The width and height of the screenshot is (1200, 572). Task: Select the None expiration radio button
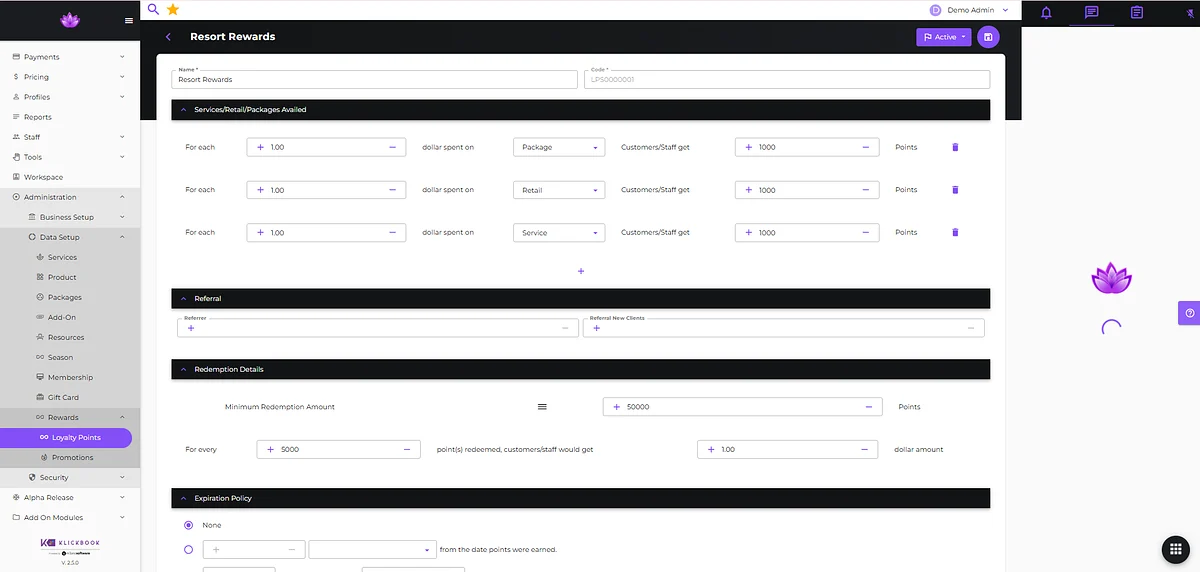[x=188, y=525]
